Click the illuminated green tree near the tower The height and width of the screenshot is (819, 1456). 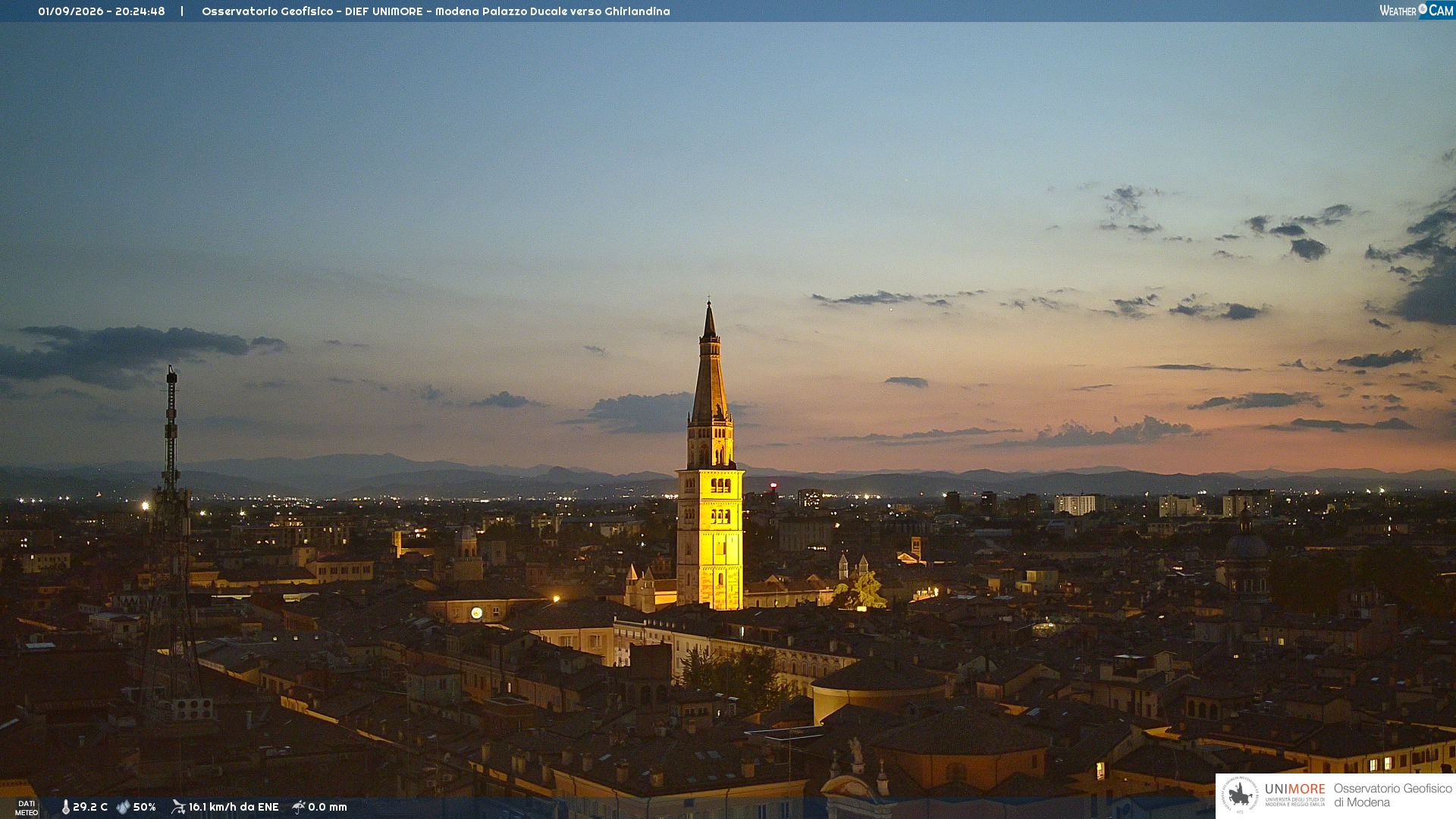861,591
